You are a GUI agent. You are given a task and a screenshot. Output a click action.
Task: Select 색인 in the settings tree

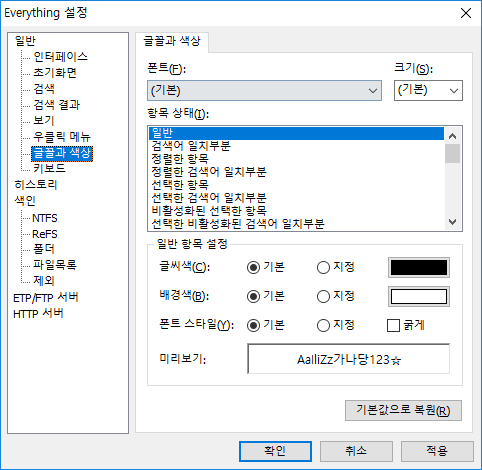(25, 200)
